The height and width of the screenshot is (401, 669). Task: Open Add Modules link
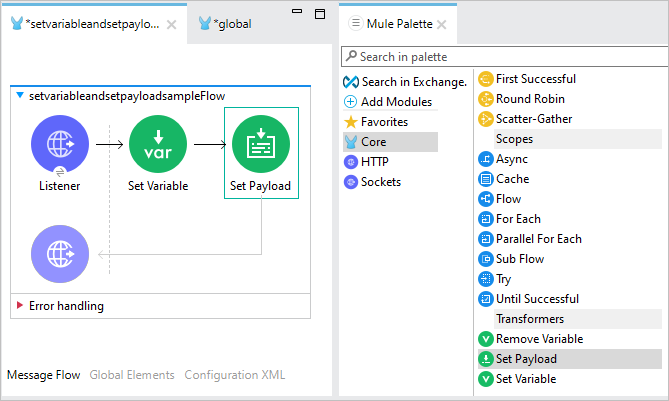pyautogui.click(x=396, y=102)
